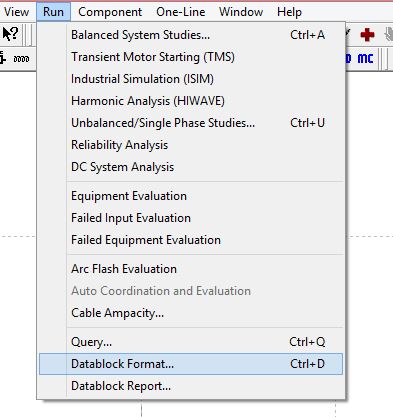Select Failed Input Evaluation
The width and height of the screenshot is (393, 417).
[x=191, y=218]
